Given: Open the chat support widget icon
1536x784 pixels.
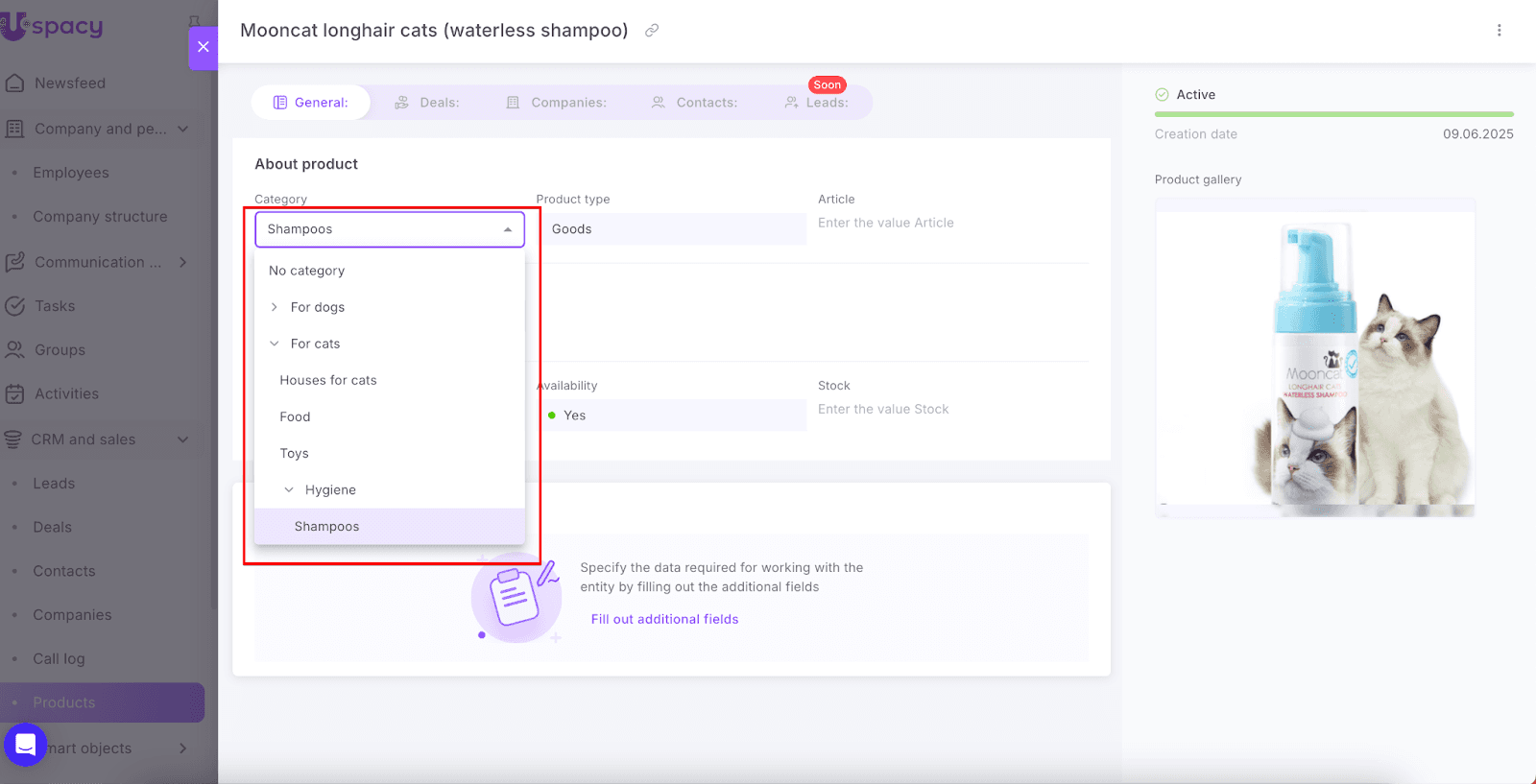Looking at the screenshot, I should [x=25, y=745].
